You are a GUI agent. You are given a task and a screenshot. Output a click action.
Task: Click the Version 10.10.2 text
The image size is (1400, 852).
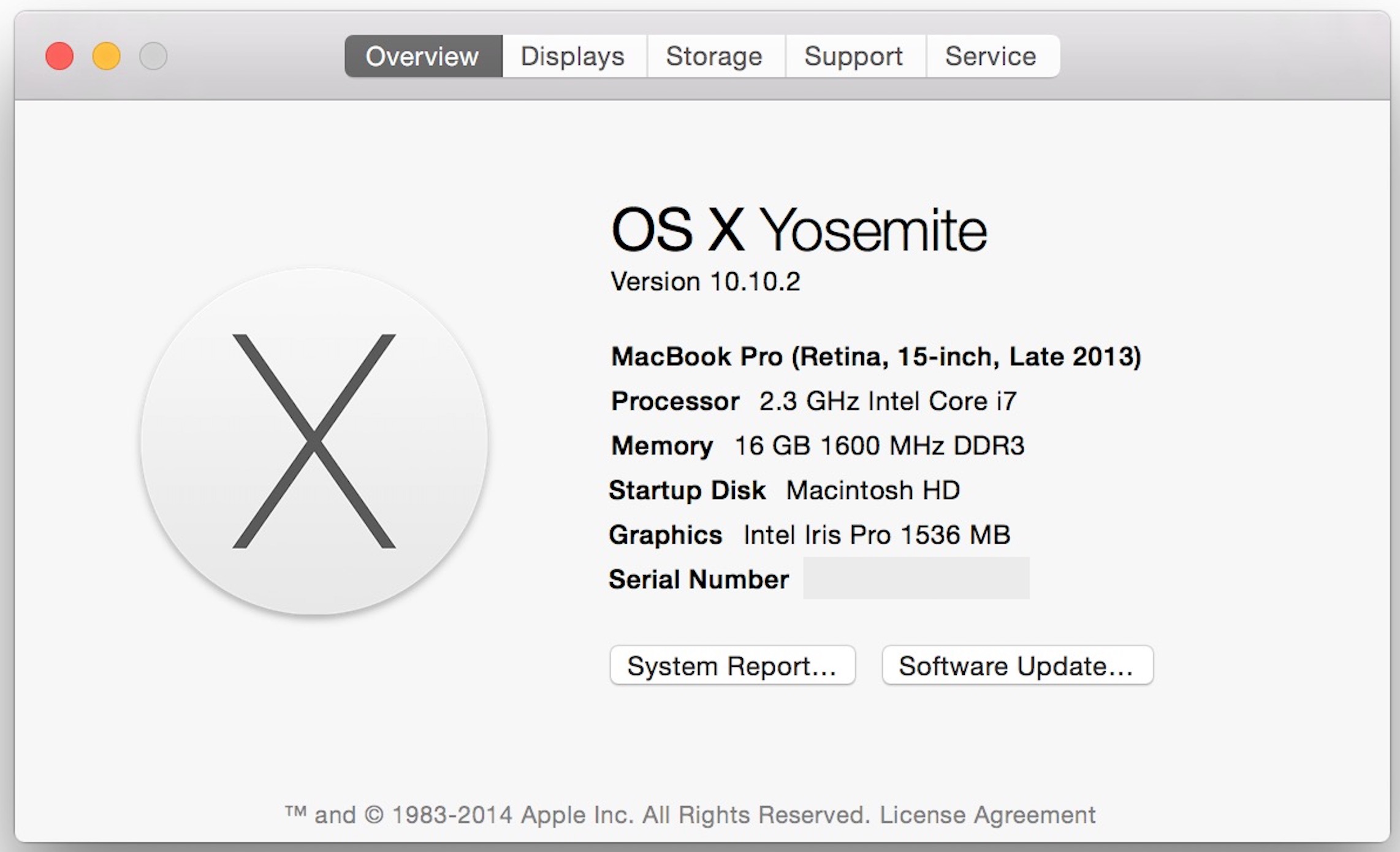[x=706, y=282]
